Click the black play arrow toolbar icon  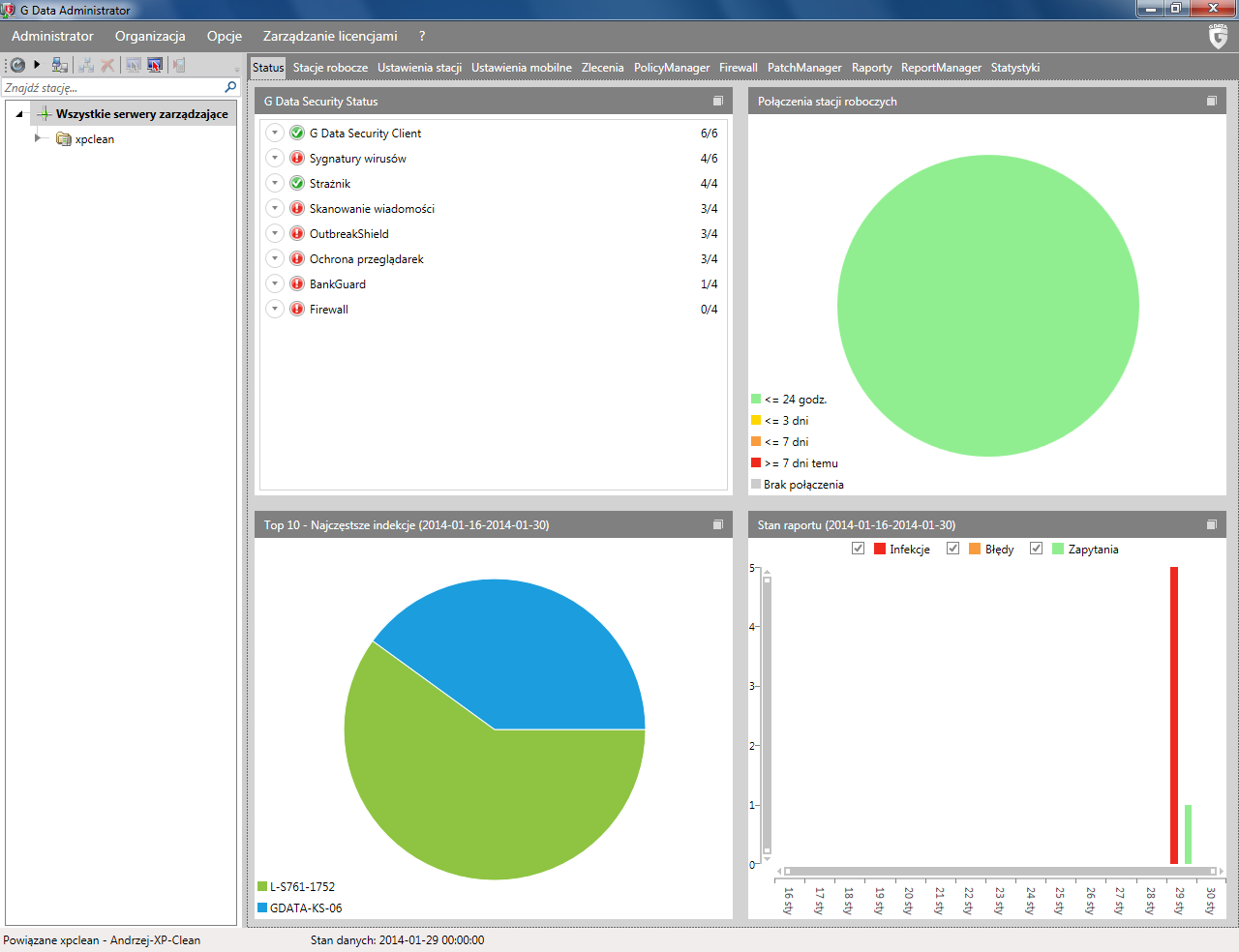point(37,65)
